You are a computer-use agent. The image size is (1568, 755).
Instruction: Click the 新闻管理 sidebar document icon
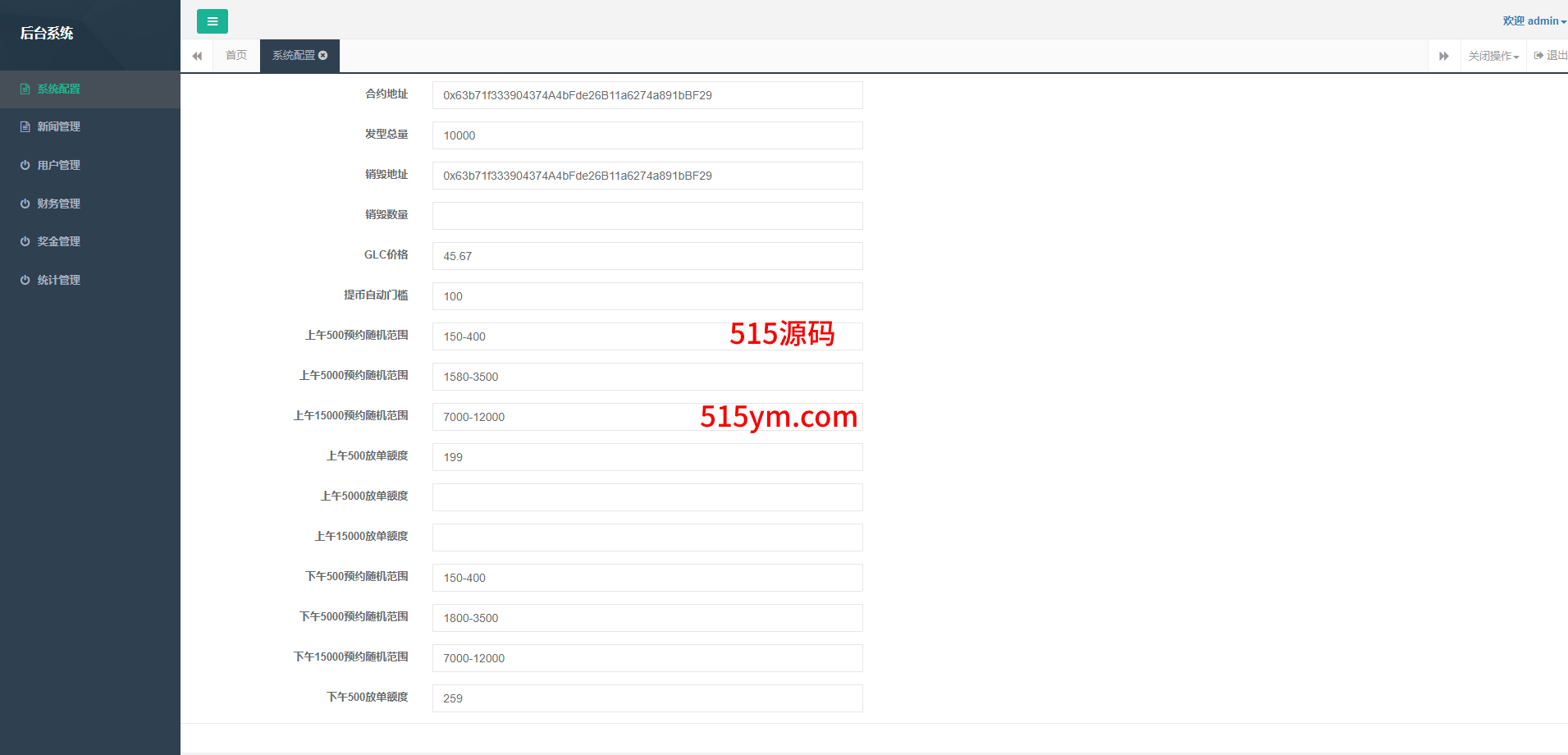coord(25,126)
